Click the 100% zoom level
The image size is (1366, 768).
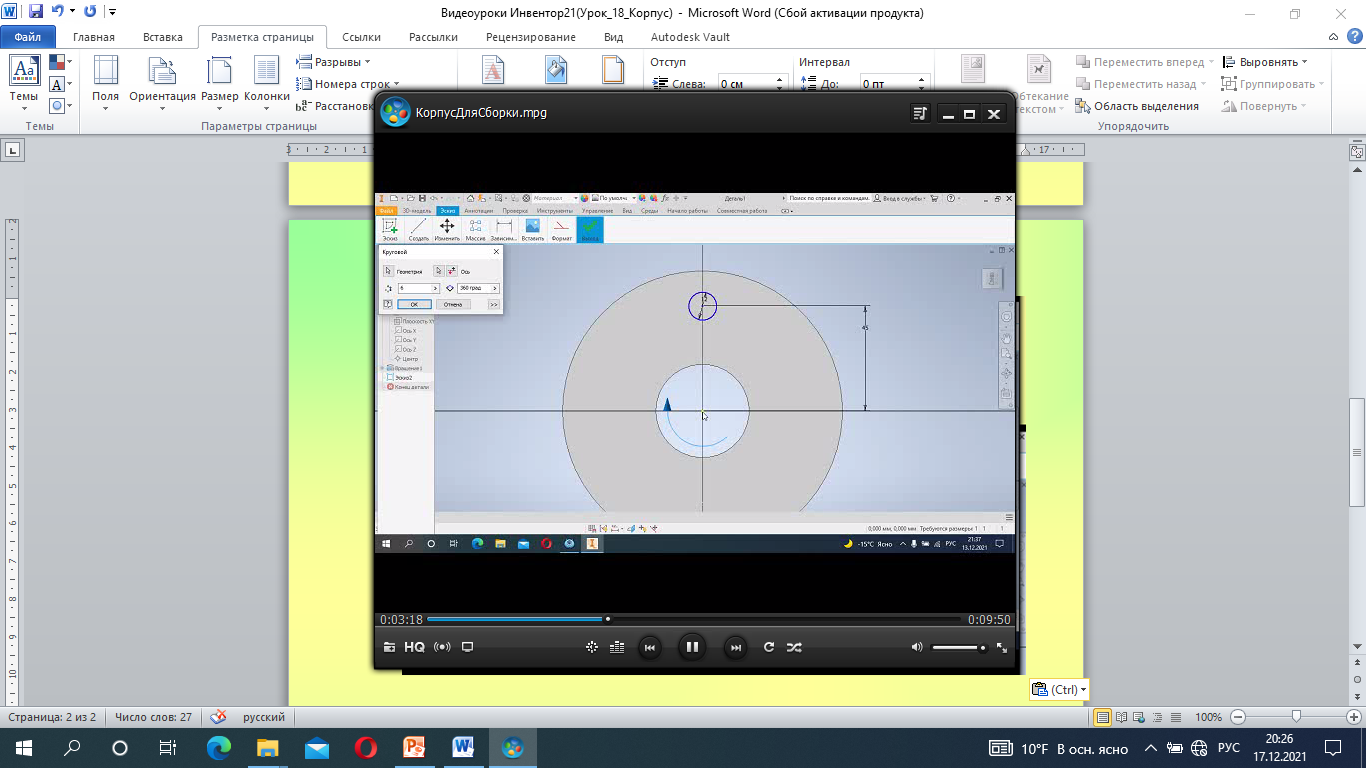(1208, 717)
